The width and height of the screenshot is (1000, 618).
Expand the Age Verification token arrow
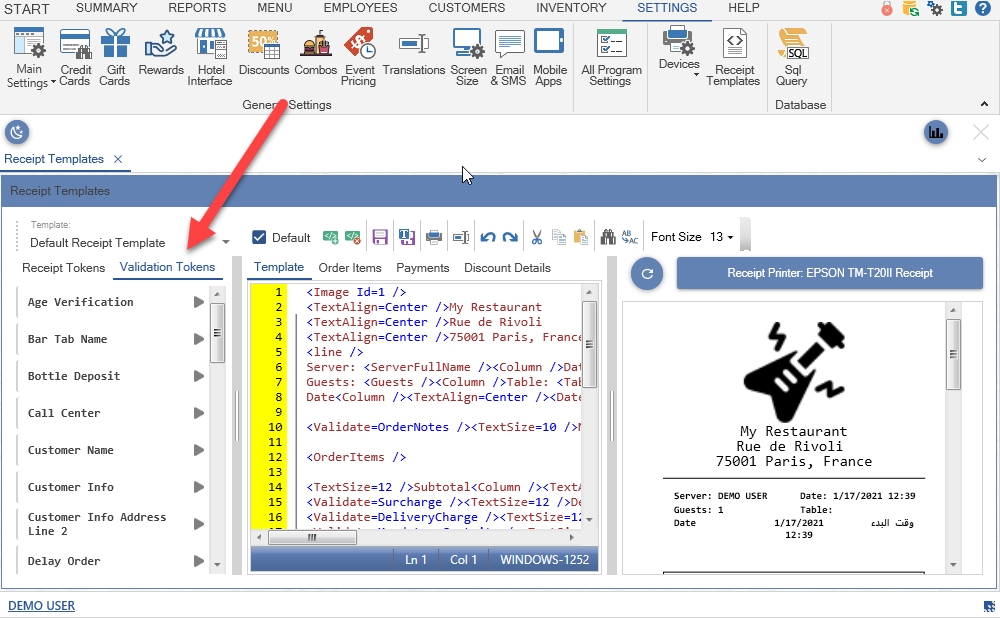(199, 302)
